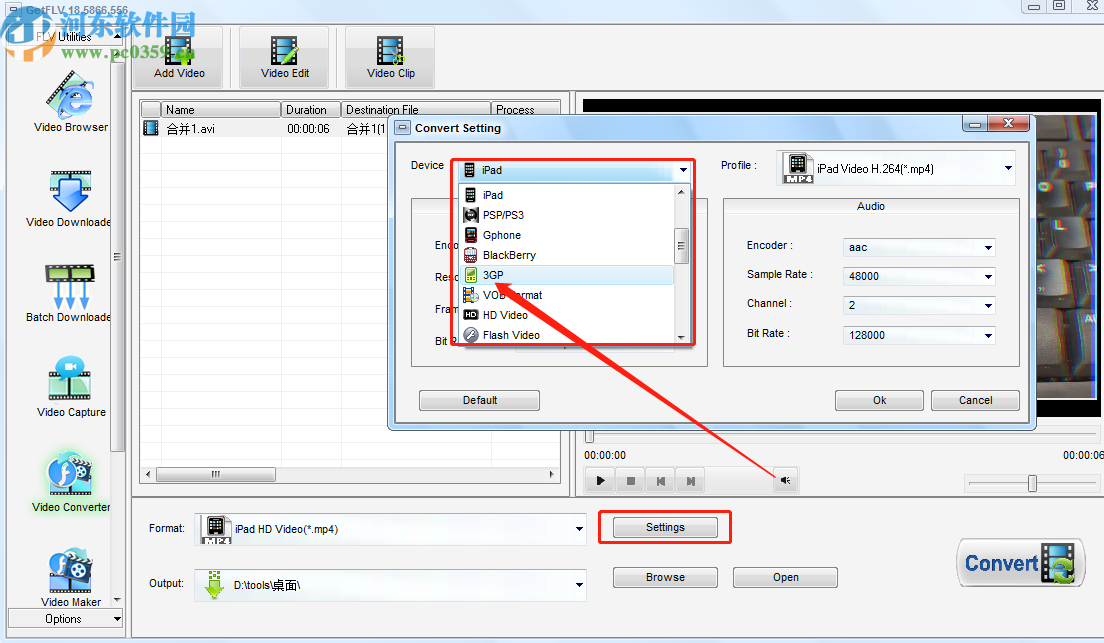Click the playback seek slider thumb
1104x643 pixels.
pos(590,437)
